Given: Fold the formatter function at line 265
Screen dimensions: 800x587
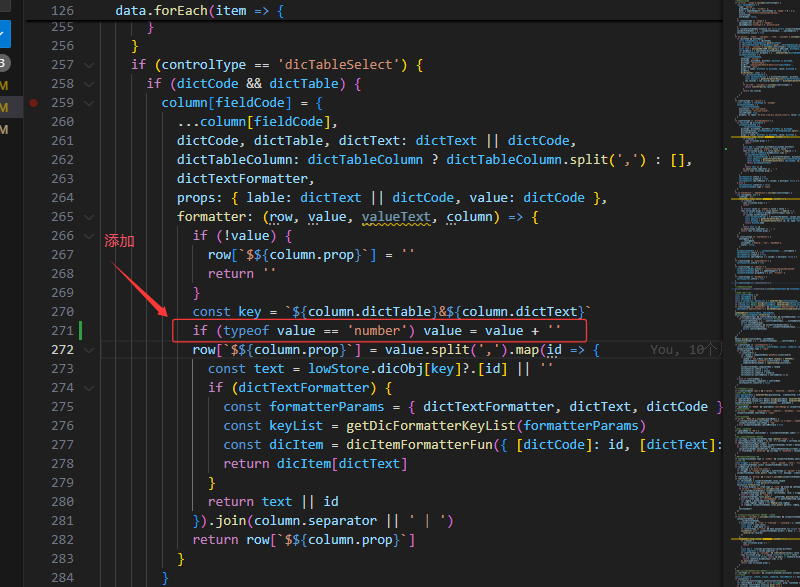Looking at the screenshot, I should tap(89, 217).
